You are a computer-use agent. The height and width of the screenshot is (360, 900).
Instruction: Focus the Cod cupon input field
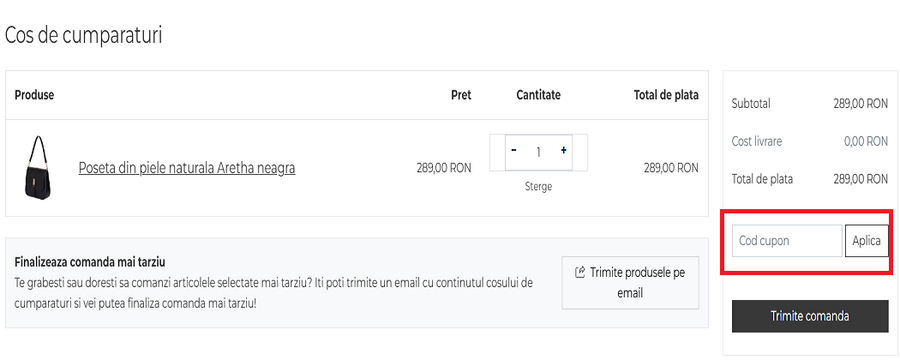pos(787,241)
